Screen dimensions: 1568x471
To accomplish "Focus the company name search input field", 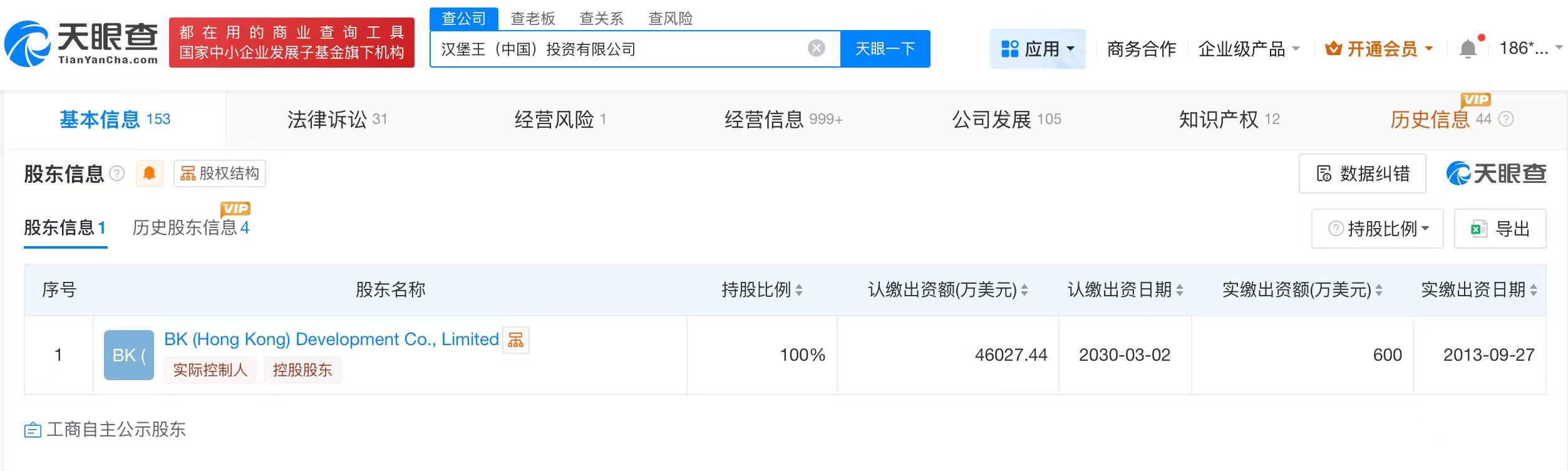I will pos(620,49).
